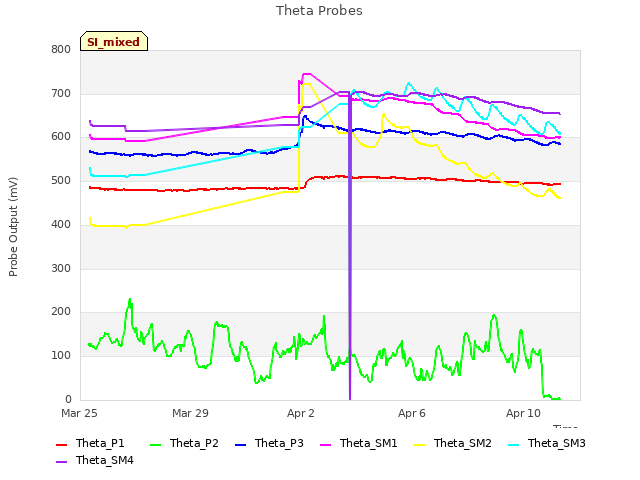This screenshot has width=640, height=480.
Task: Click the yellow Theta_SM2 legend swatch
Action: [x=420, y=444]
